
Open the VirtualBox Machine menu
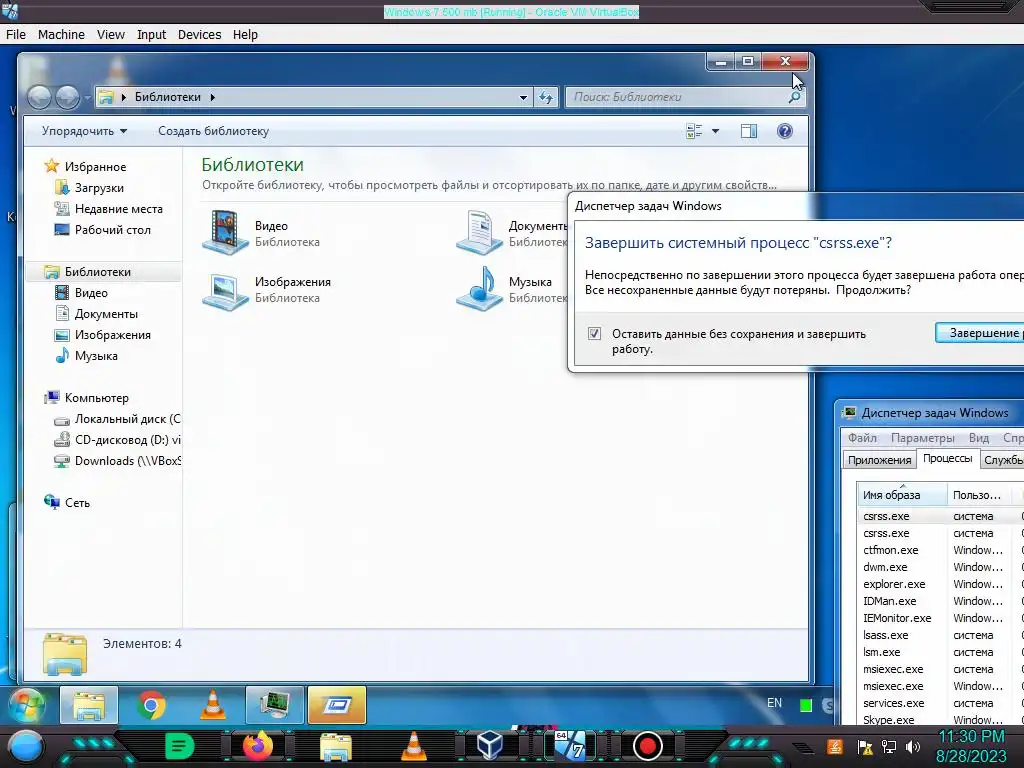(61, 35)
